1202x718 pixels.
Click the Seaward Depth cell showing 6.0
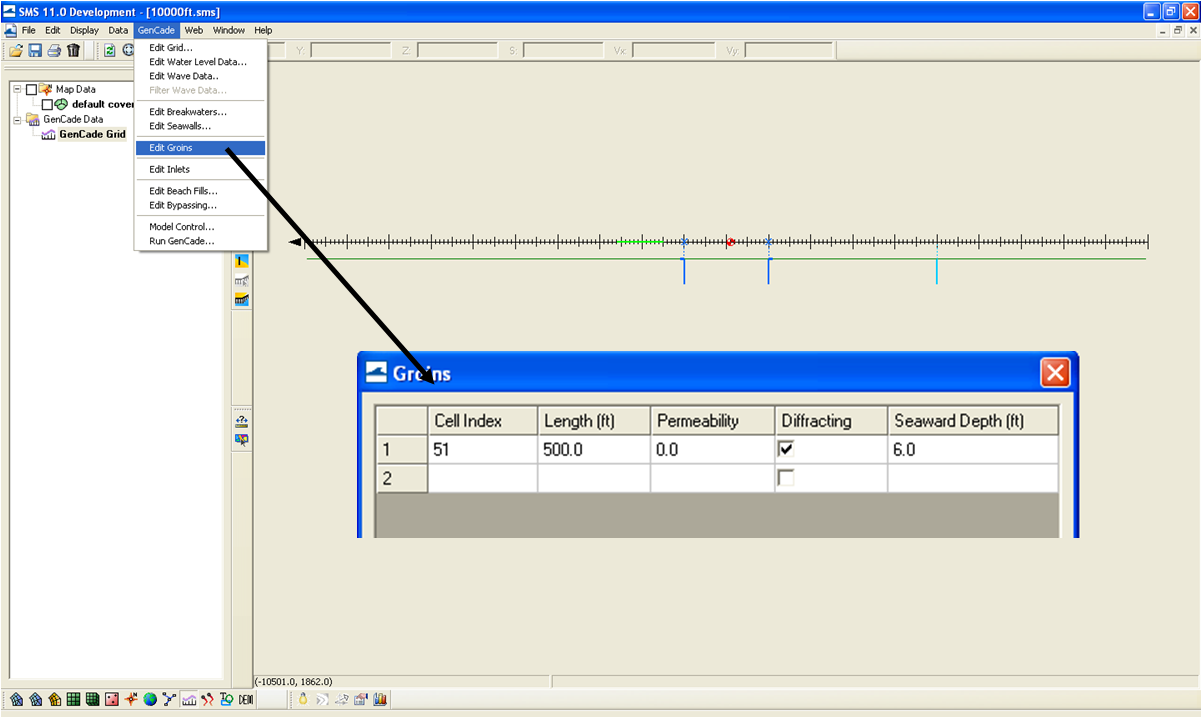point(973,450)
